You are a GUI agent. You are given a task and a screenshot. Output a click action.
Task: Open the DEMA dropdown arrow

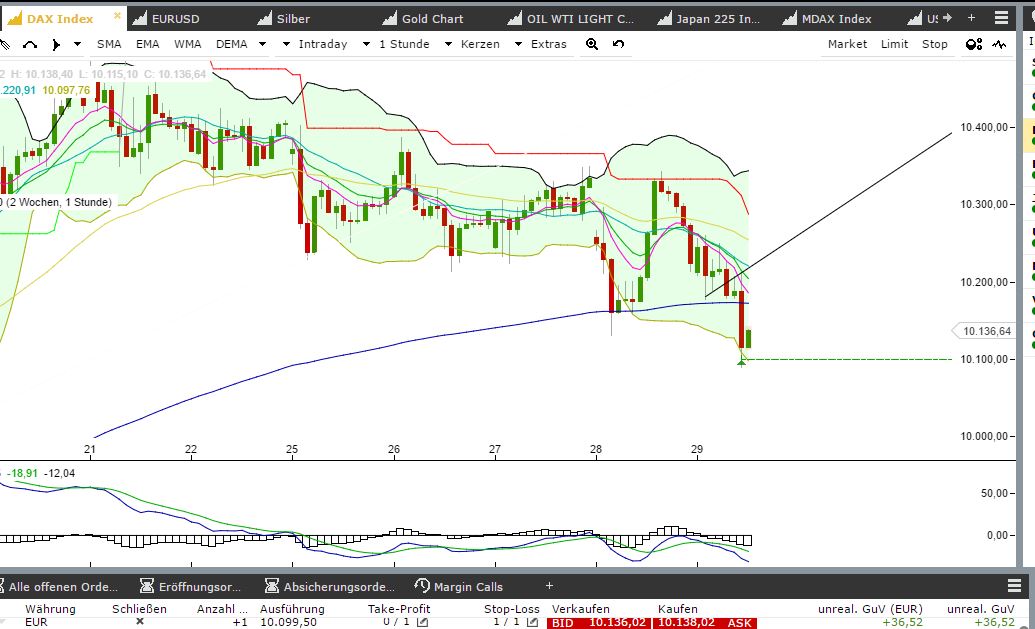262,44
